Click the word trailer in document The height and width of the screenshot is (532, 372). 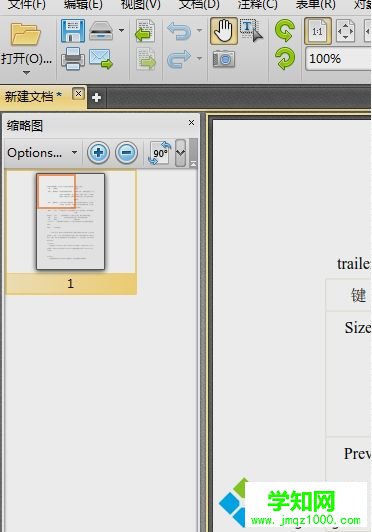[354, 264]
